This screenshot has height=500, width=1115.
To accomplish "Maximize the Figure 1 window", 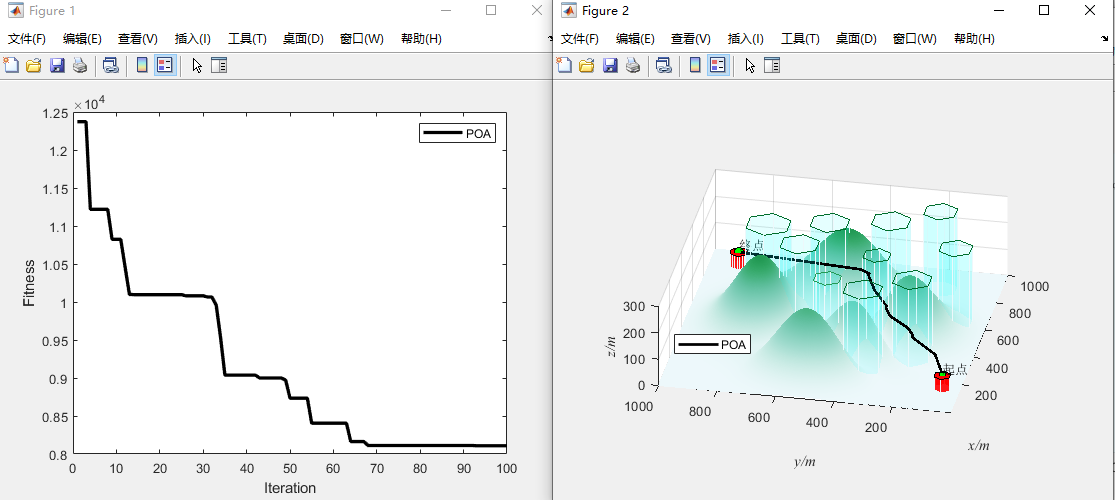I will (x=490, y=10).
